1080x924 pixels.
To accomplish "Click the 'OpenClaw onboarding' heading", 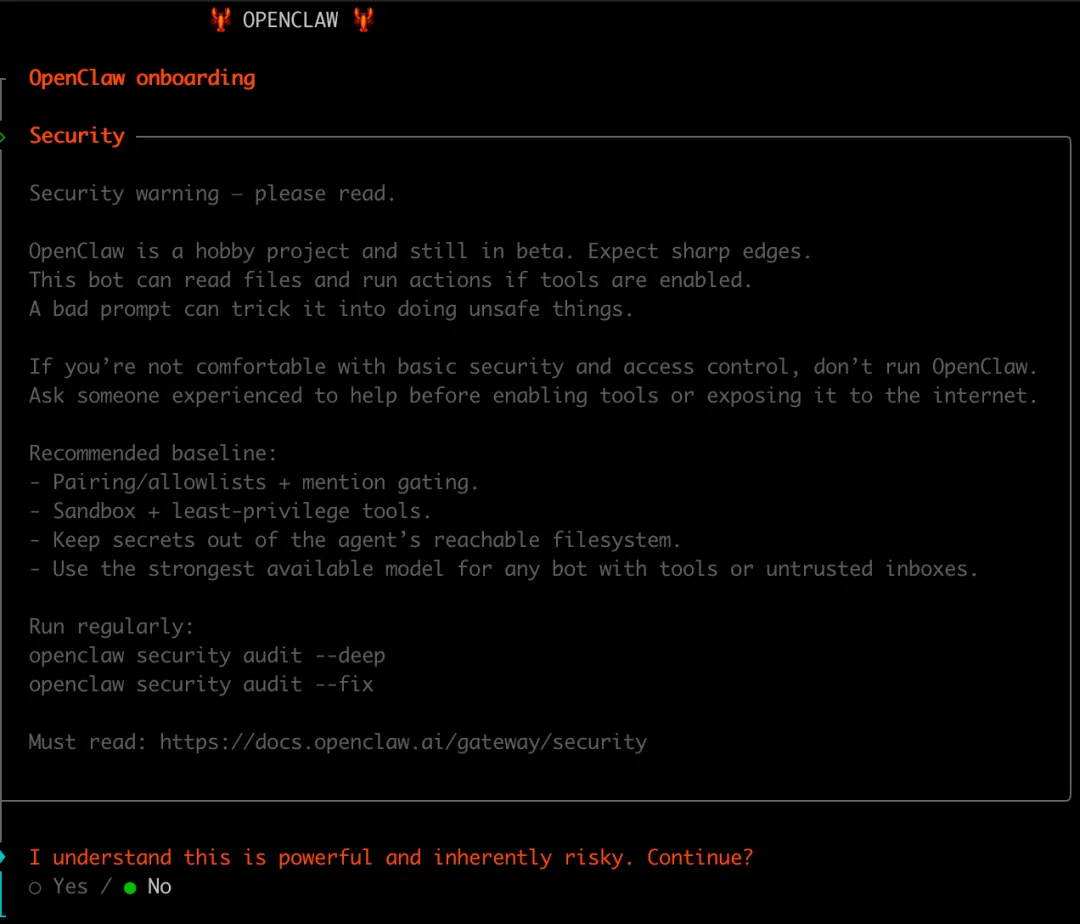I will [142, 78].
